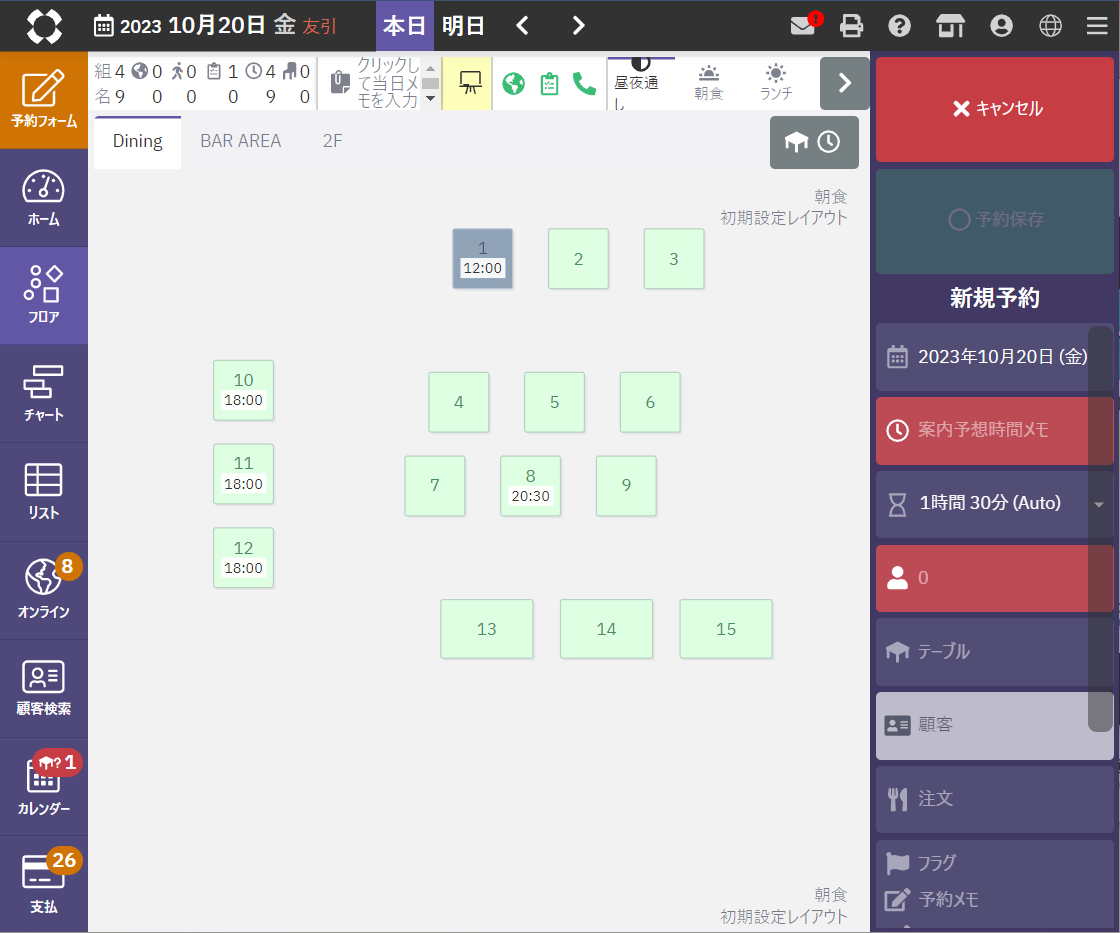Expand the 1時間 30分 duration dropdown
This screenshot has width=1120, height=933.
coord(994,503)
